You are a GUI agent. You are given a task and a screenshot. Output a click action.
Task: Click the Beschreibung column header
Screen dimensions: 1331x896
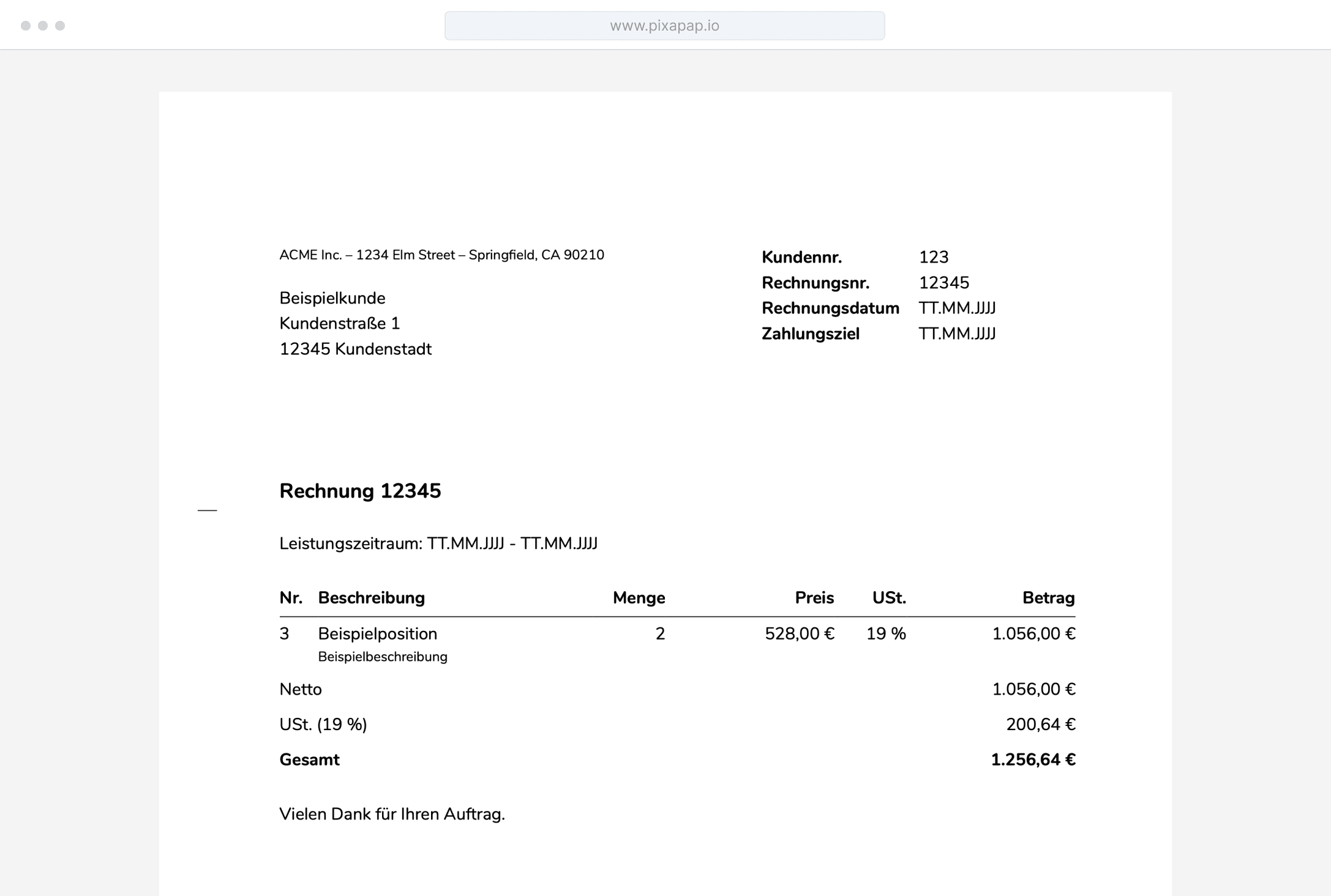click(x=371, y=598)
